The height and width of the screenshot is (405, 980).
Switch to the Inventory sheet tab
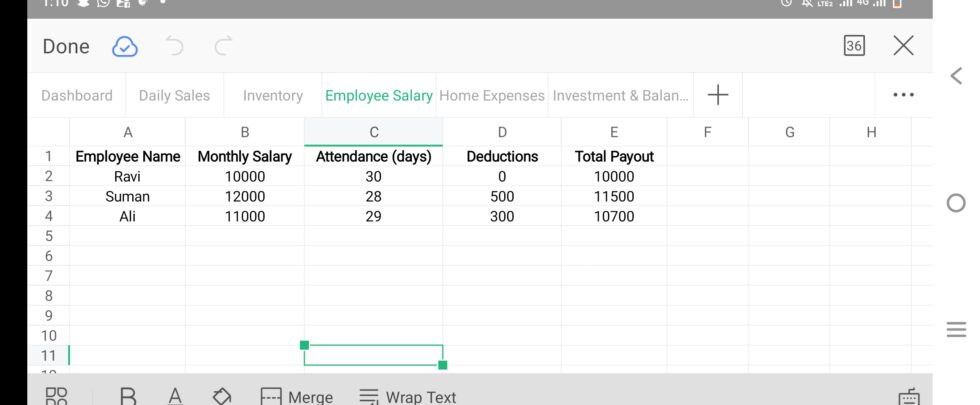coord(272,96)
